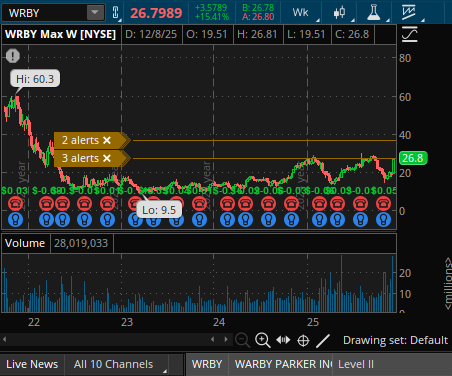
Task: Click the 40 price axis label
Action: click(x=405, y=135)
